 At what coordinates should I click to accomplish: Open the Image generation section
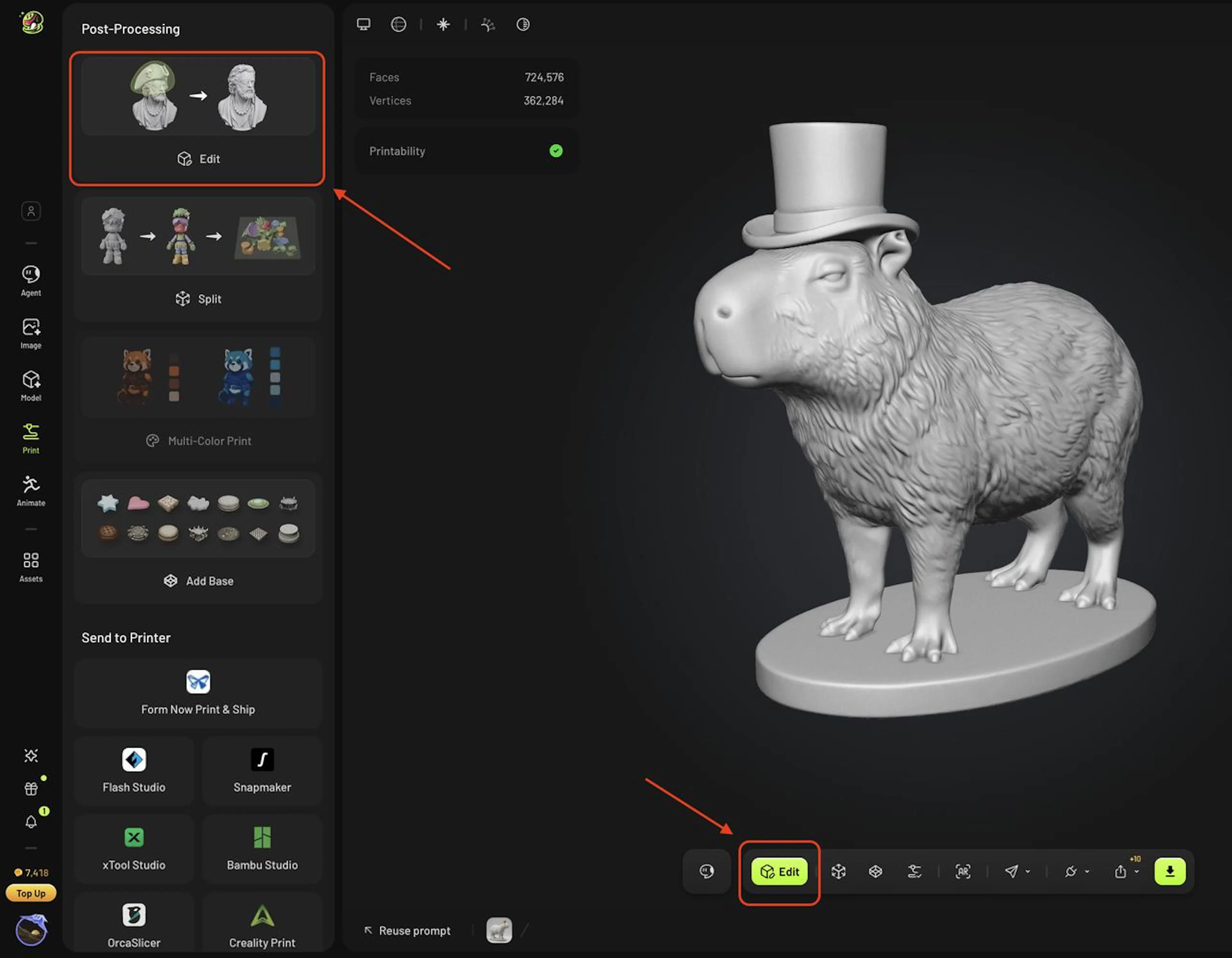tap(30, 333)
